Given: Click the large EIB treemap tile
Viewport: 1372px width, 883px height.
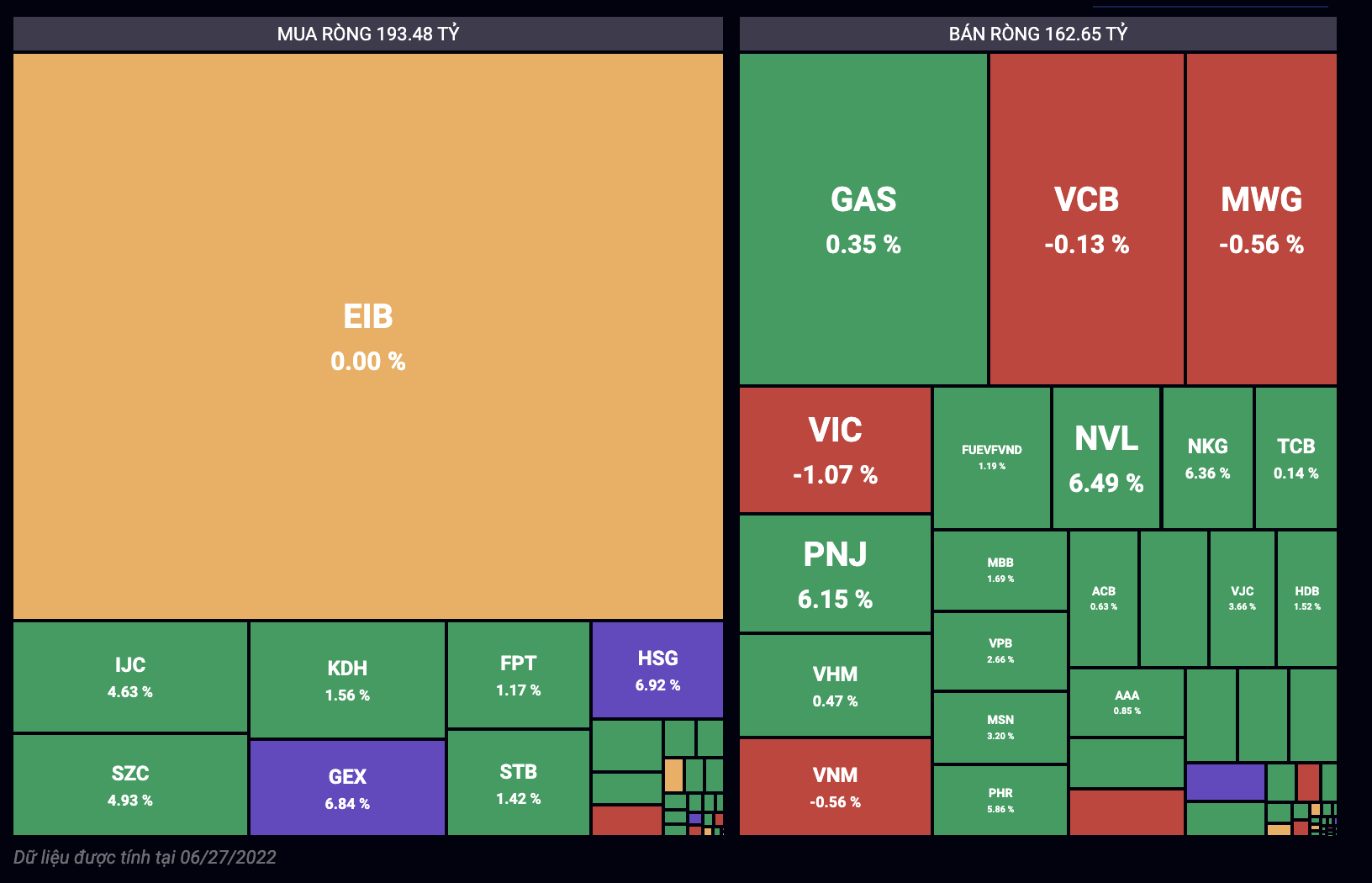Looking at the screenshot, I should (x=368, y=336).
